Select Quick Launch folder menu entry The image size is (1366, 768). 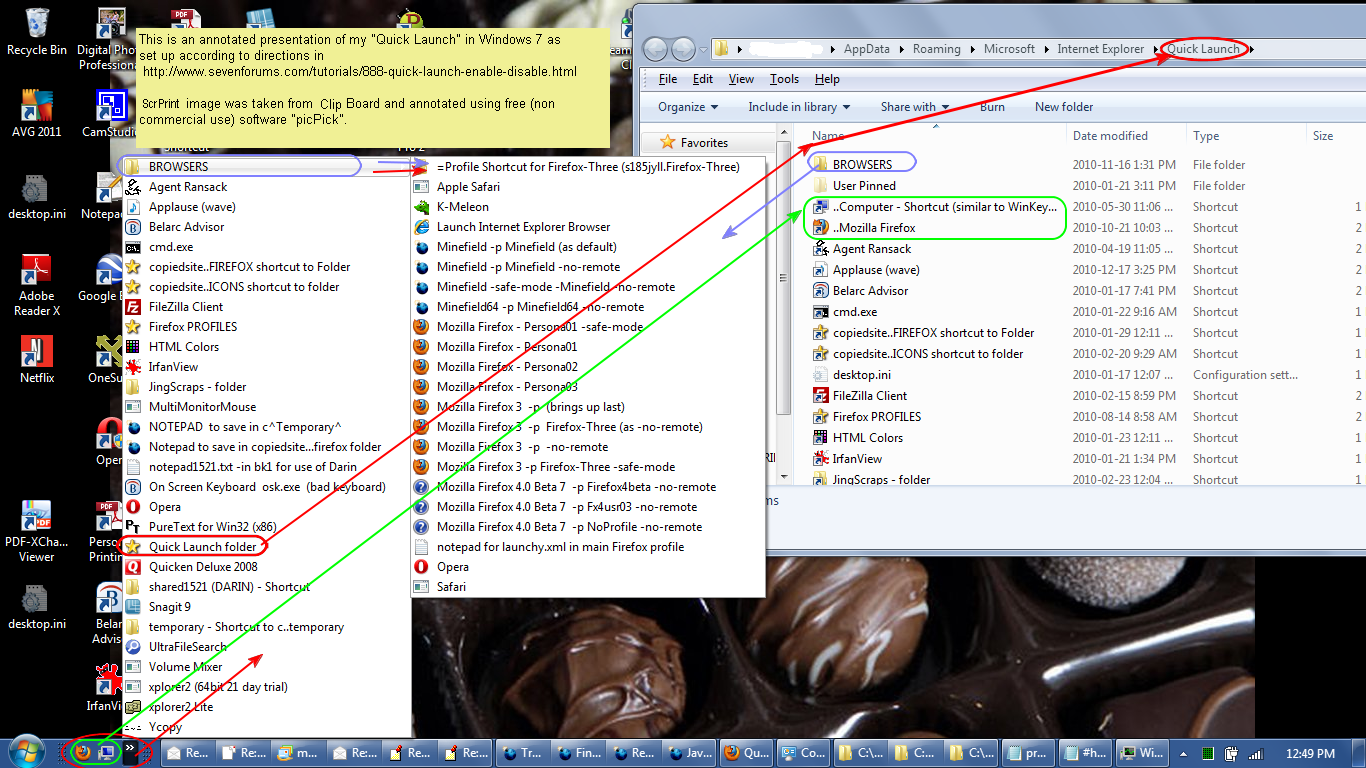coord(202,547)
